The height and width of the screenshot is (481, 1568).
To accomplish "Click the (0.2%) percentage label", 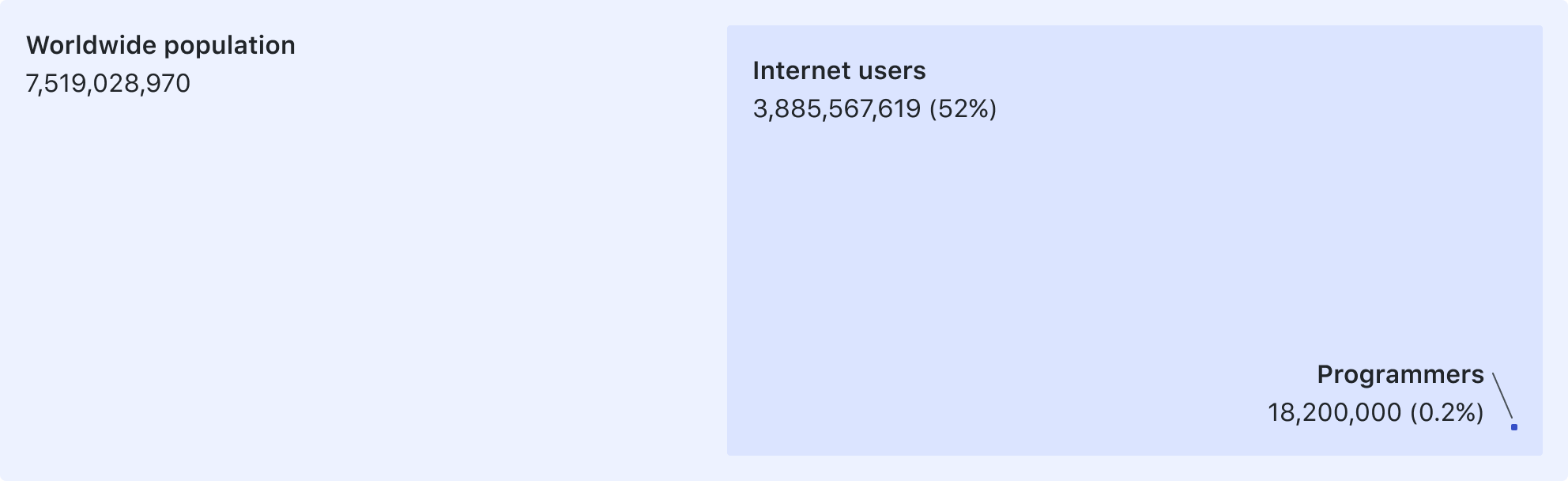I will 1447,413.
